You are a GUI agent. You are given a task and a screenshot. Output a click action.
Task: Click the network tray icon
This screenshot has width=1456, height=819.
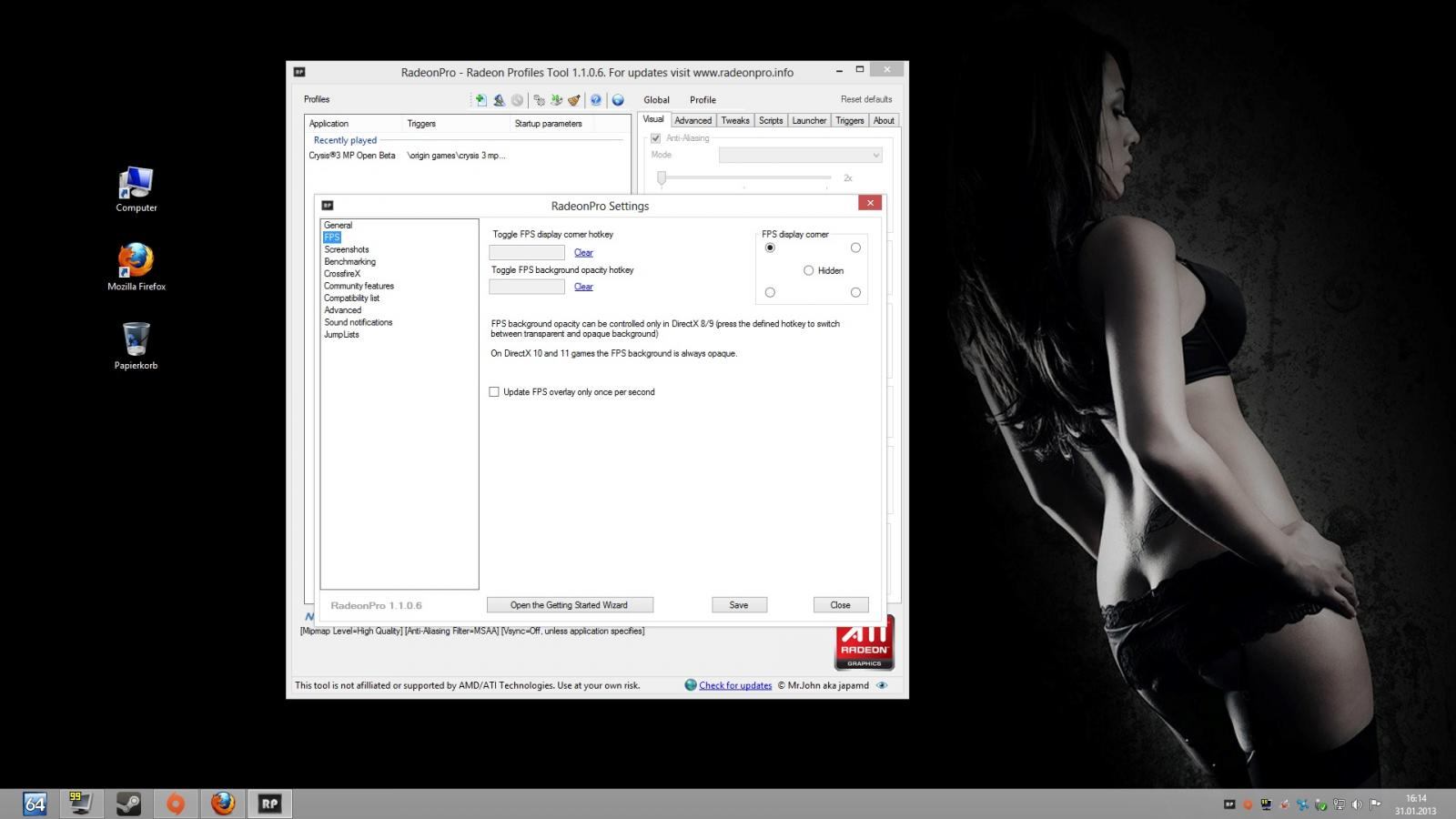[1339, 804]
